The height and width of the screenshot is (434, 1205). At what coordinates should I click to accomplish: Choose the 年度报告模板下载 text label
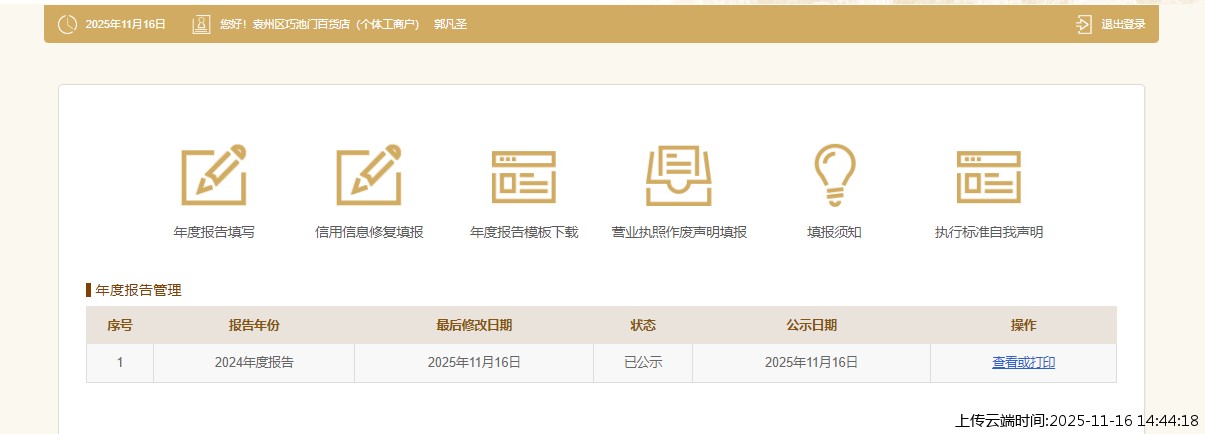[x=524, y=232]
